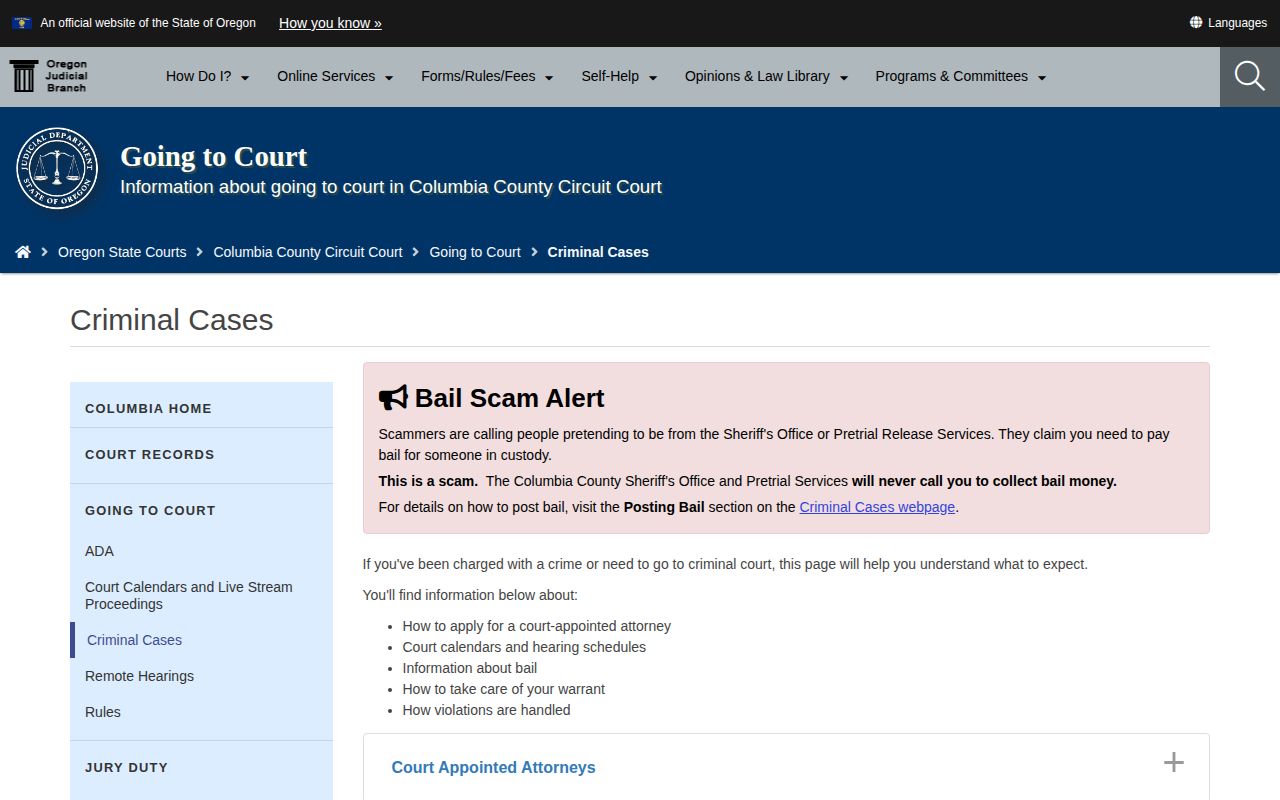
Task: Click the Criminal Cases breadcrumb
Action: coord(598,252)
